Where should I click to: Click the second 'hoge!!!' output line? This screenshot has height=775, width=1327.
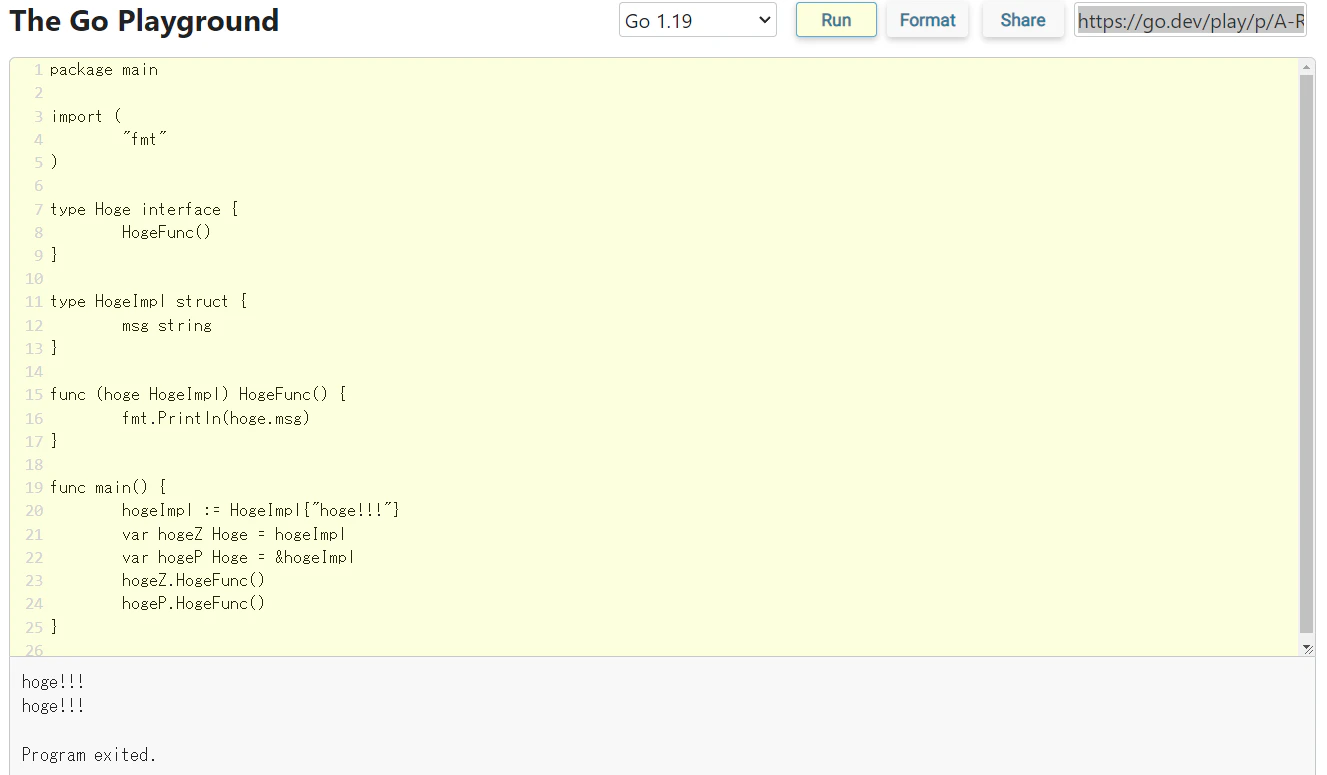pos(53,706)
